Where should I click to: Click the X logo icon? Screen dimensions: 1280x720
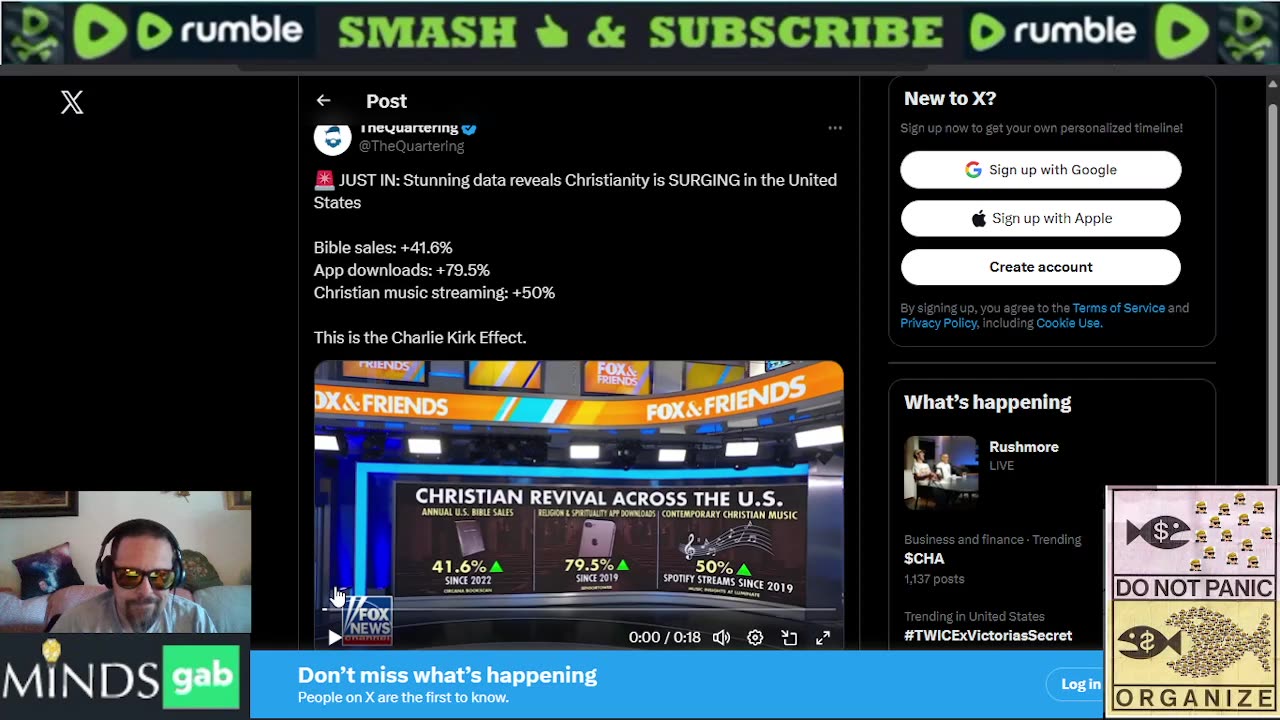(72, 102)
